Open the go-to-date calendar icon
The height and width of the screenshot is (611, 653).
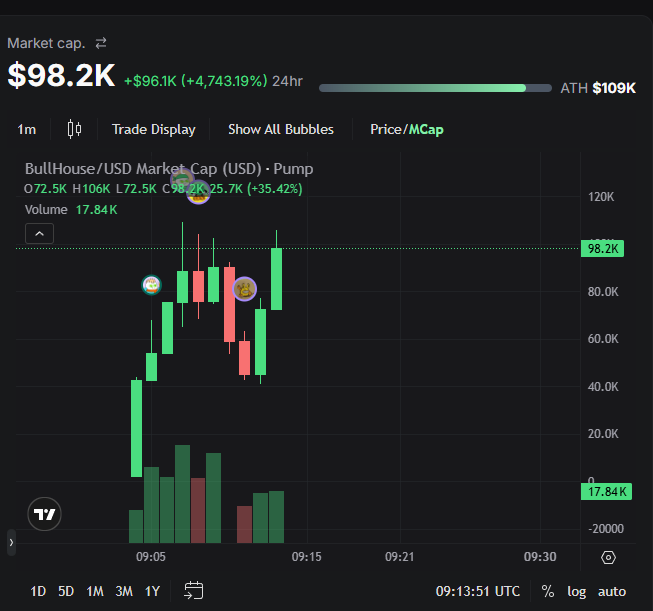click(x=194, y=591)
